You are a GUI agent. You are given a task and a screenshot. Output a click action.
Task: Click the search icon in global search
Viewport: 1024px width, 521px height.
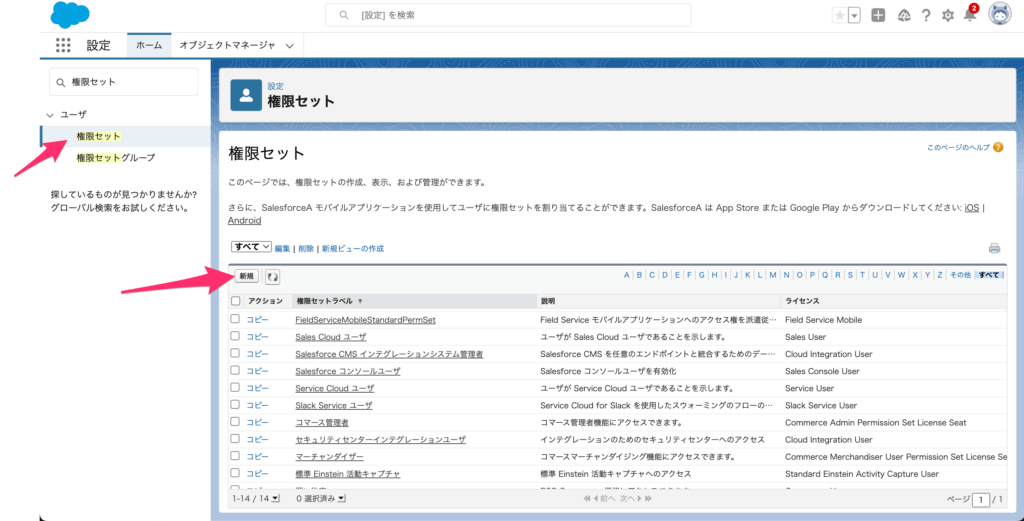coord(344,15)
